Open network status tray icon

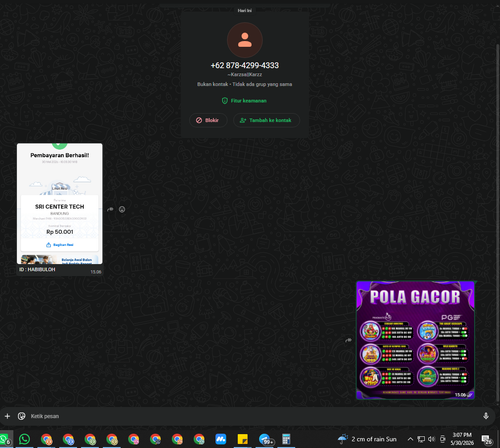tap(421, 439)
